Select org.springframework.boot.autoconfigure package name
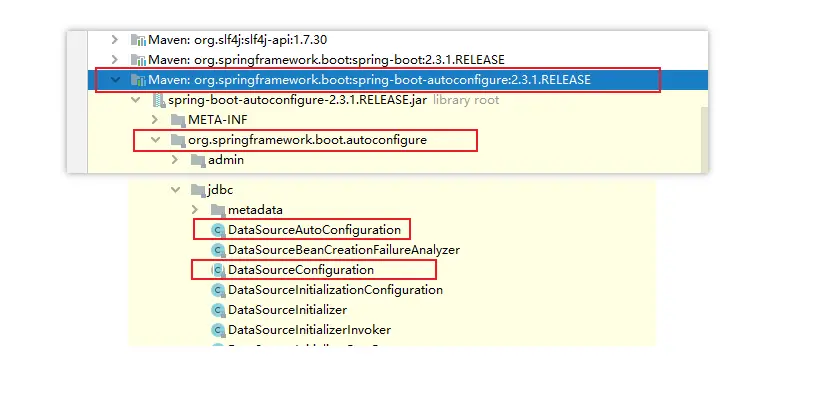 pyautogui.click(x=307, y=140)
